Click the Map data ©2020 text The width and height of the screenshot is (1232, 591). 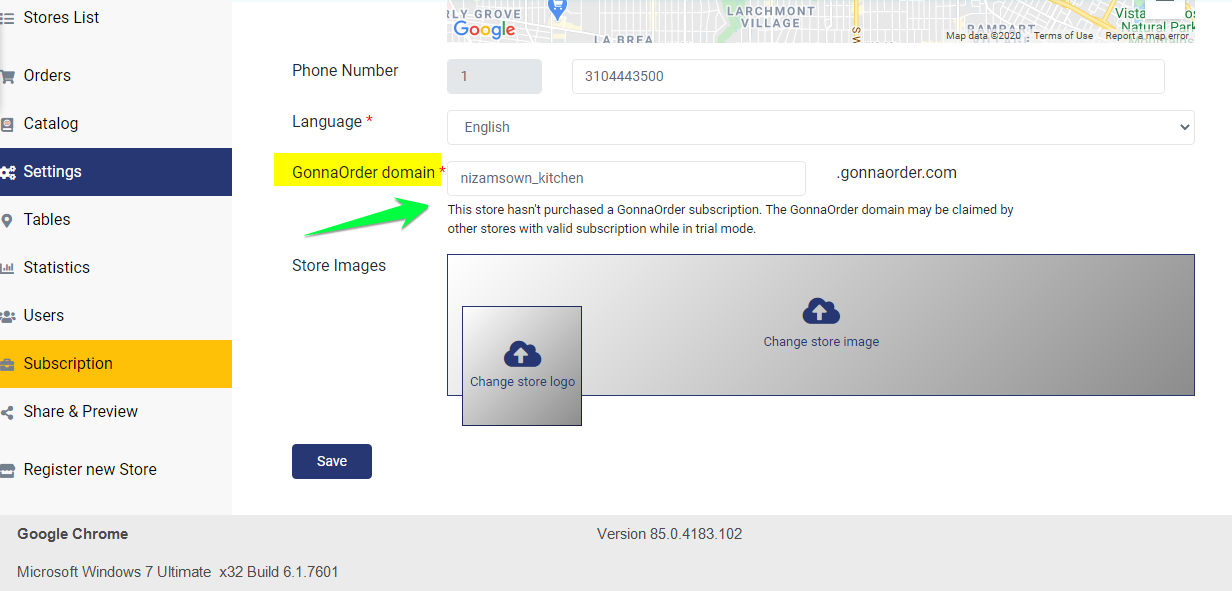pyautogui.click(x=983, y=36)
